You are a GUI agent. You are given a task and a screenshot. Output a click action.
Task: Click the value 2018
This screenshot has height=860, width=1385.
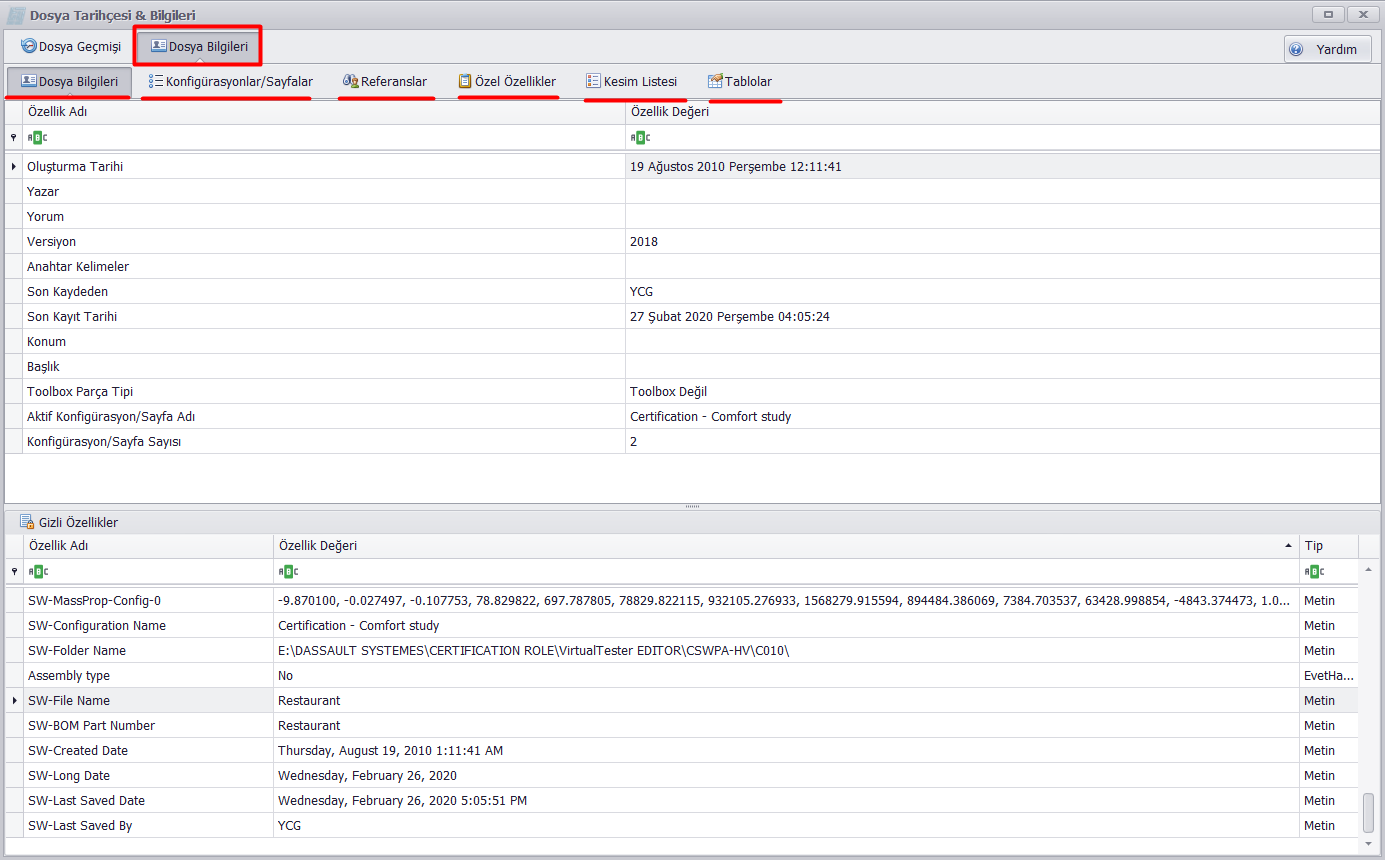644,242
